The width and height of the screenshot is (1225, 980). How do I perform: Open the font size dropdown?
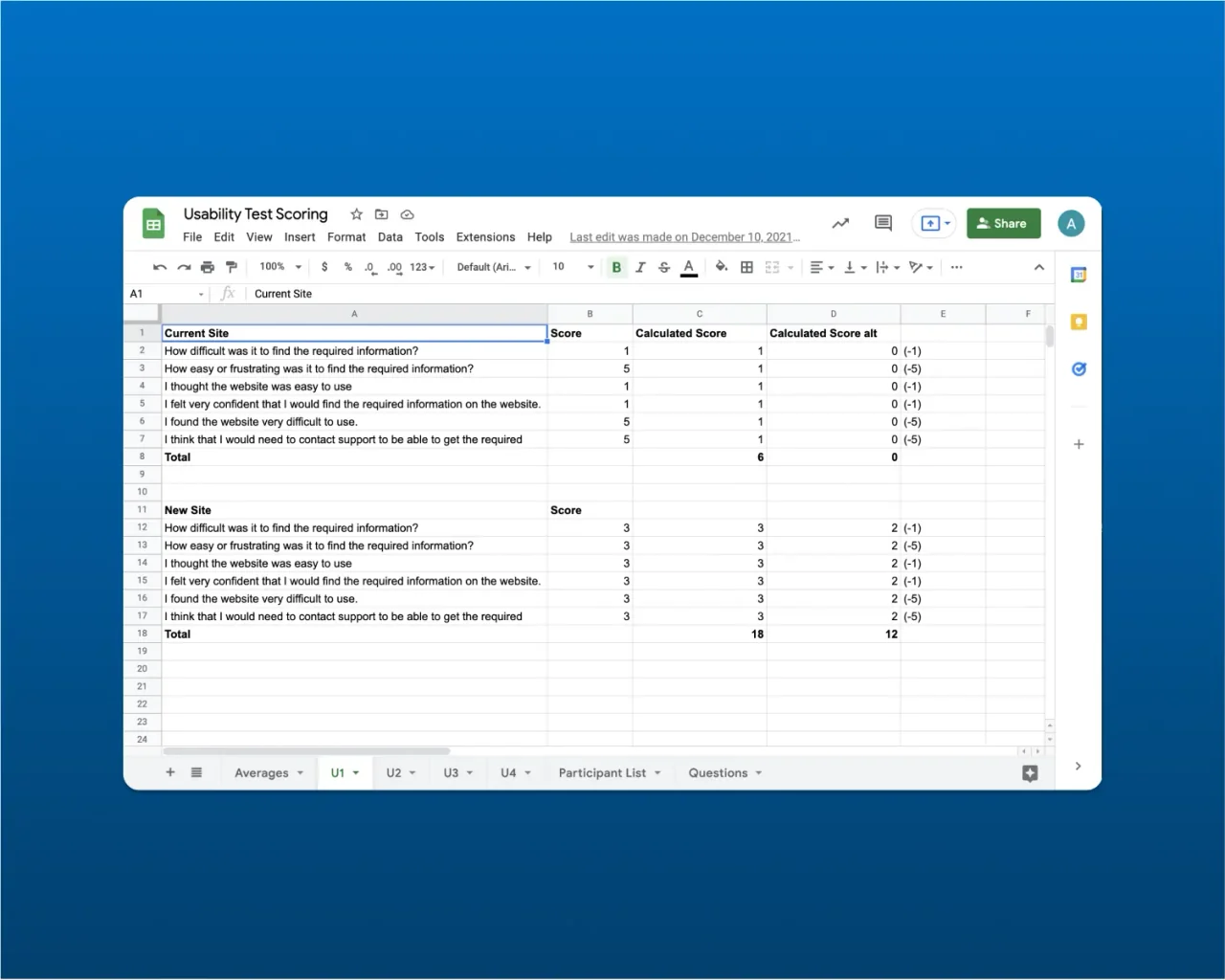tap(572, 267)
